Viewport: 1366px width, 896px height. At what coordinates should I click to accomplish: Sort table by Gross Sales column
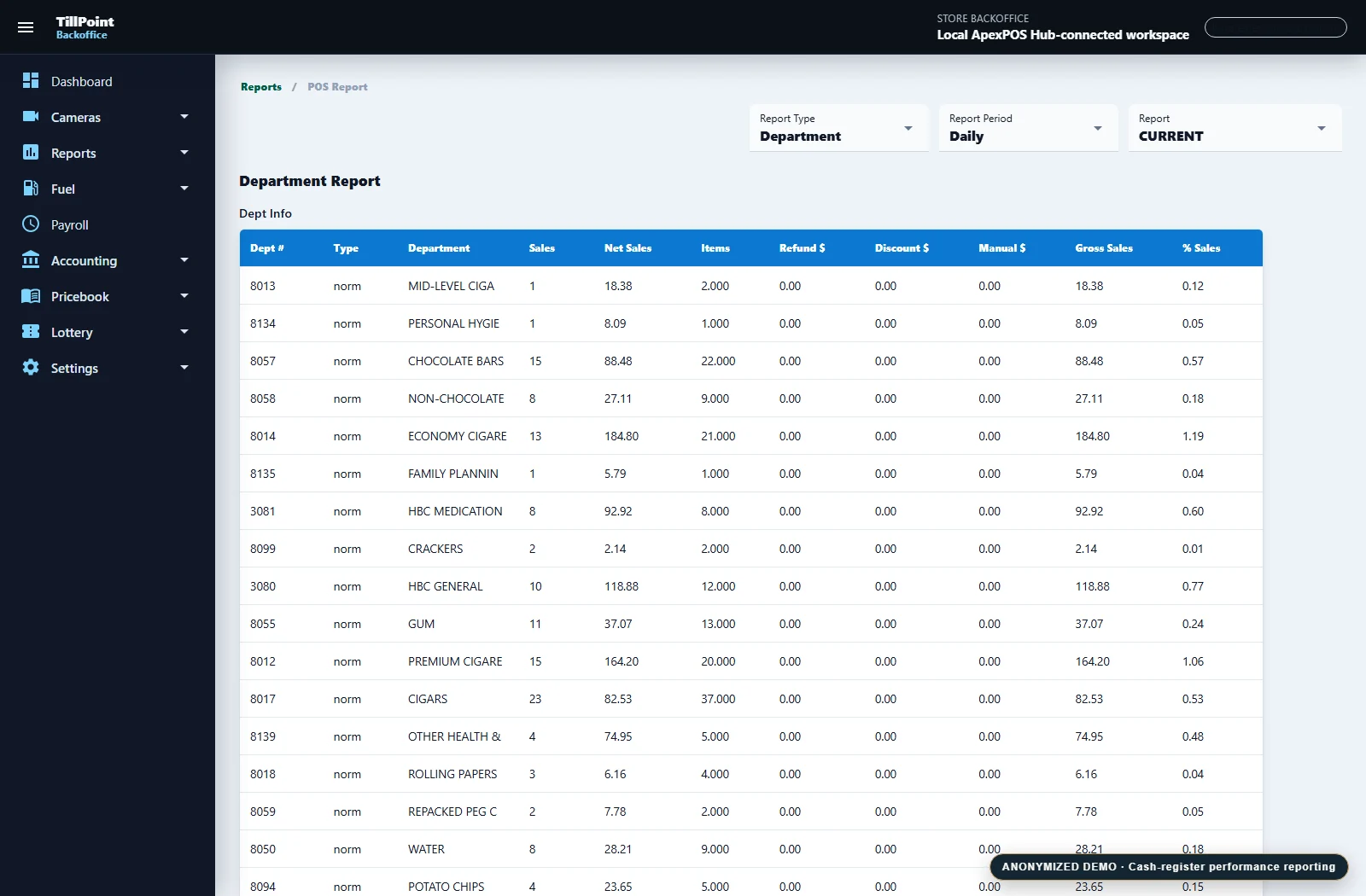[x=1104, y=248]
